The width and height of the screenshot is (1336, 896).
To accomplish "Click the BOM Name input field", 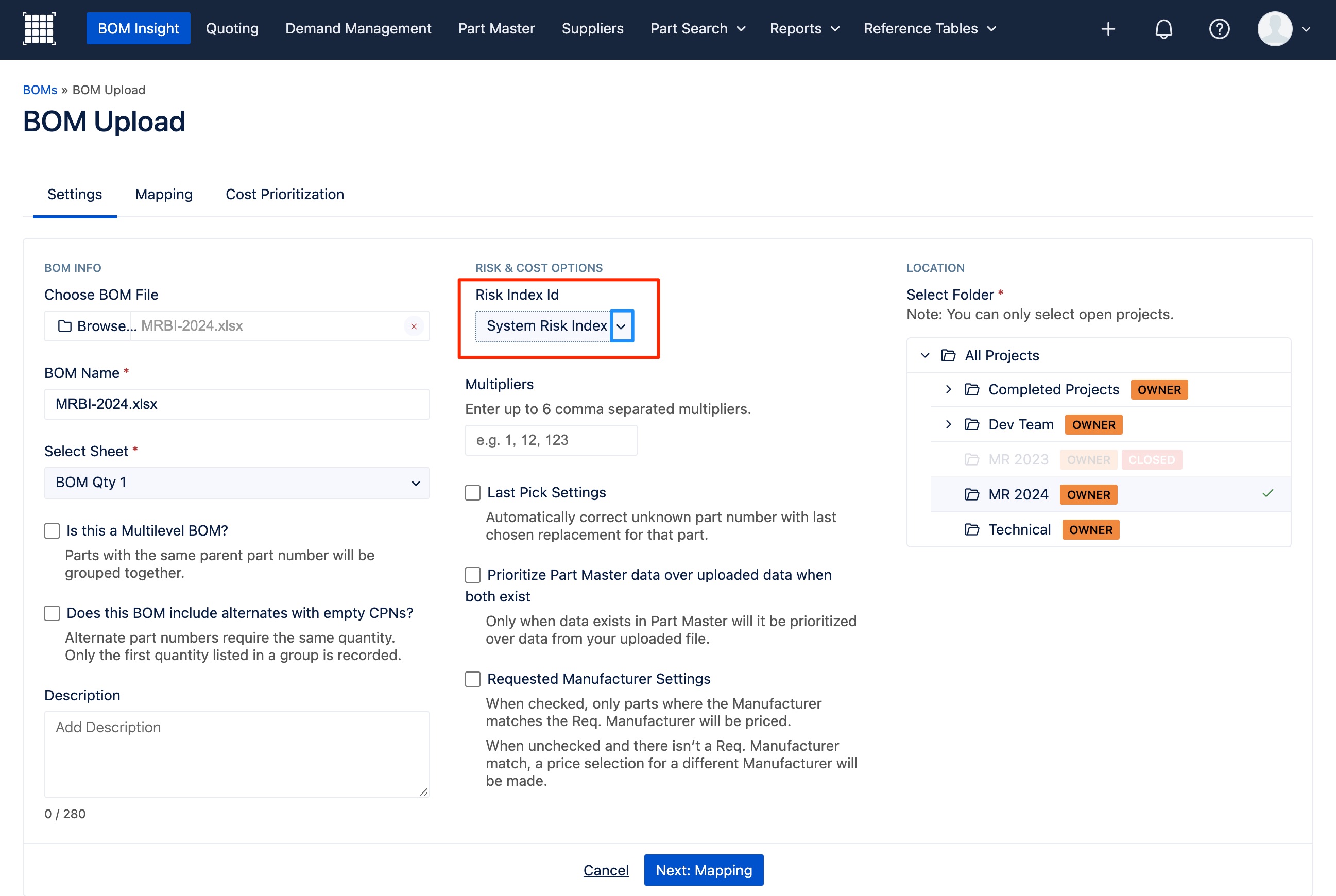I will (236, 405).
